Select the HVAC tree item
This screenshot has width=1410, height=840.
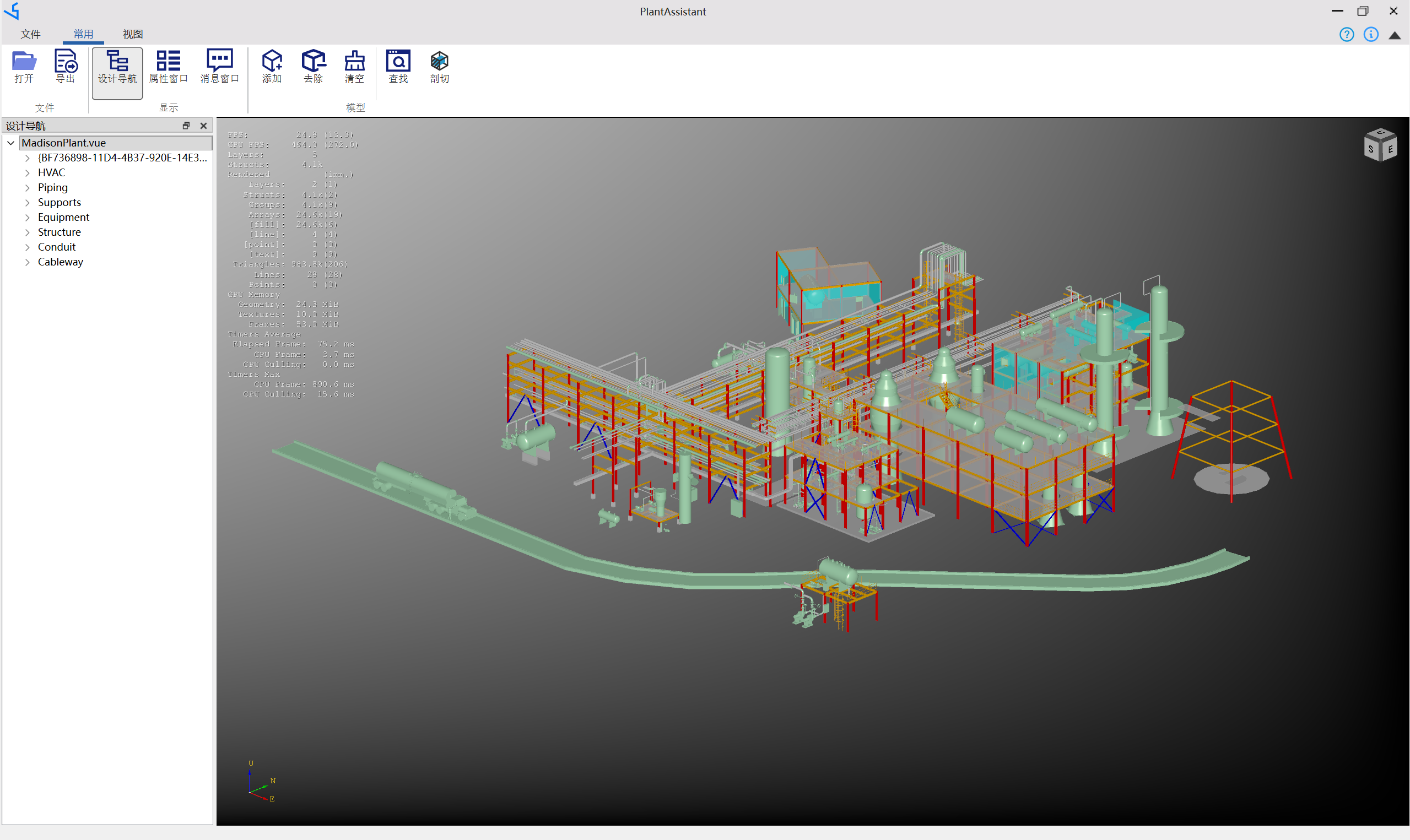(x=51, y=172)
